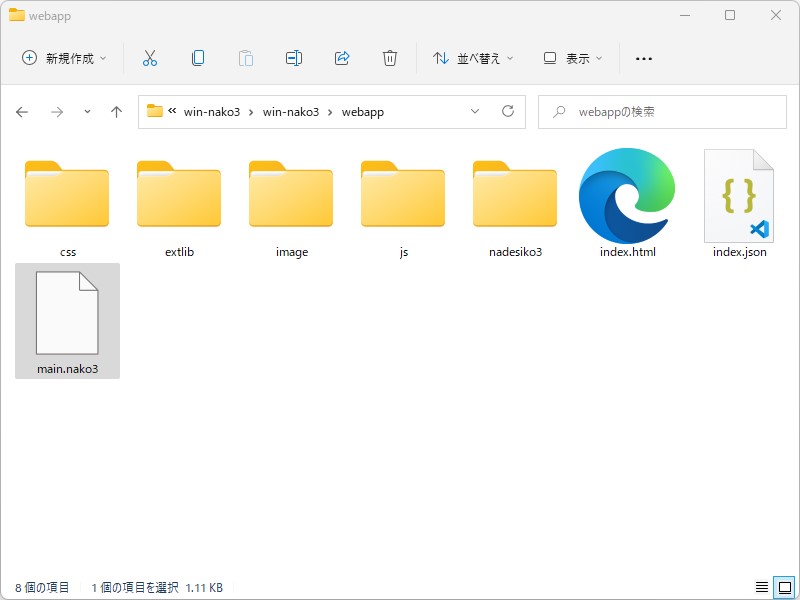Share the selected file via the share icon

pyautogui.click(x=342, y=58)
